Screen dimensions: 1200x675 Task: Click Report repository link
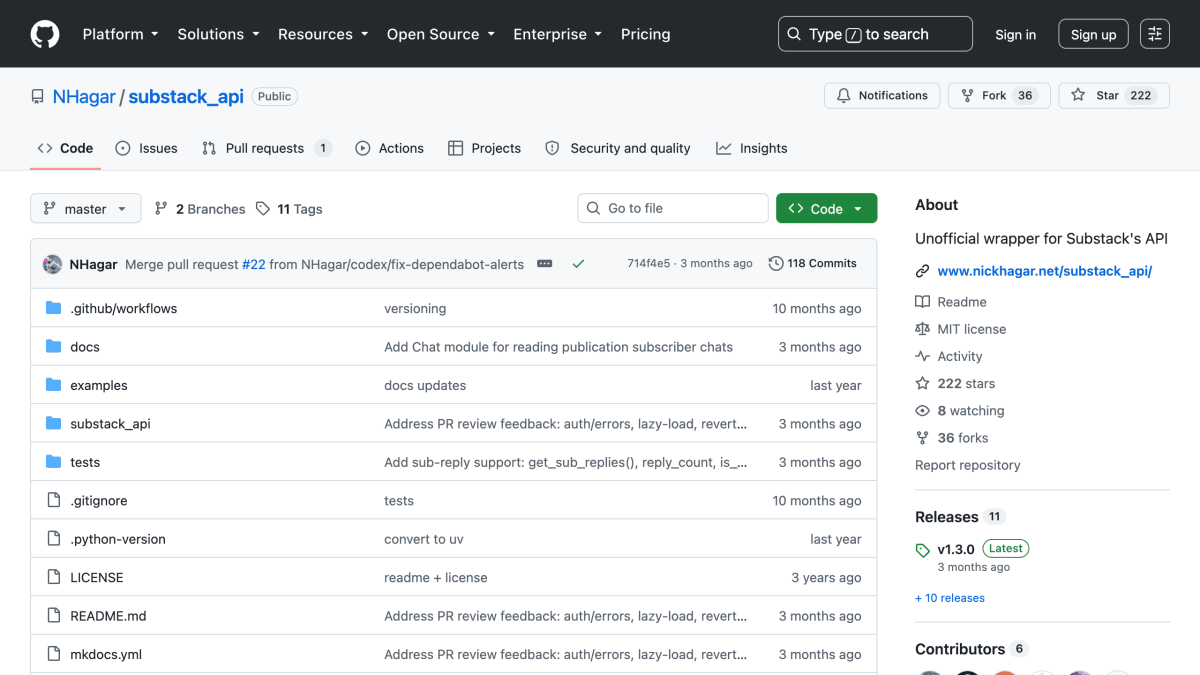[x=968, y=465]
